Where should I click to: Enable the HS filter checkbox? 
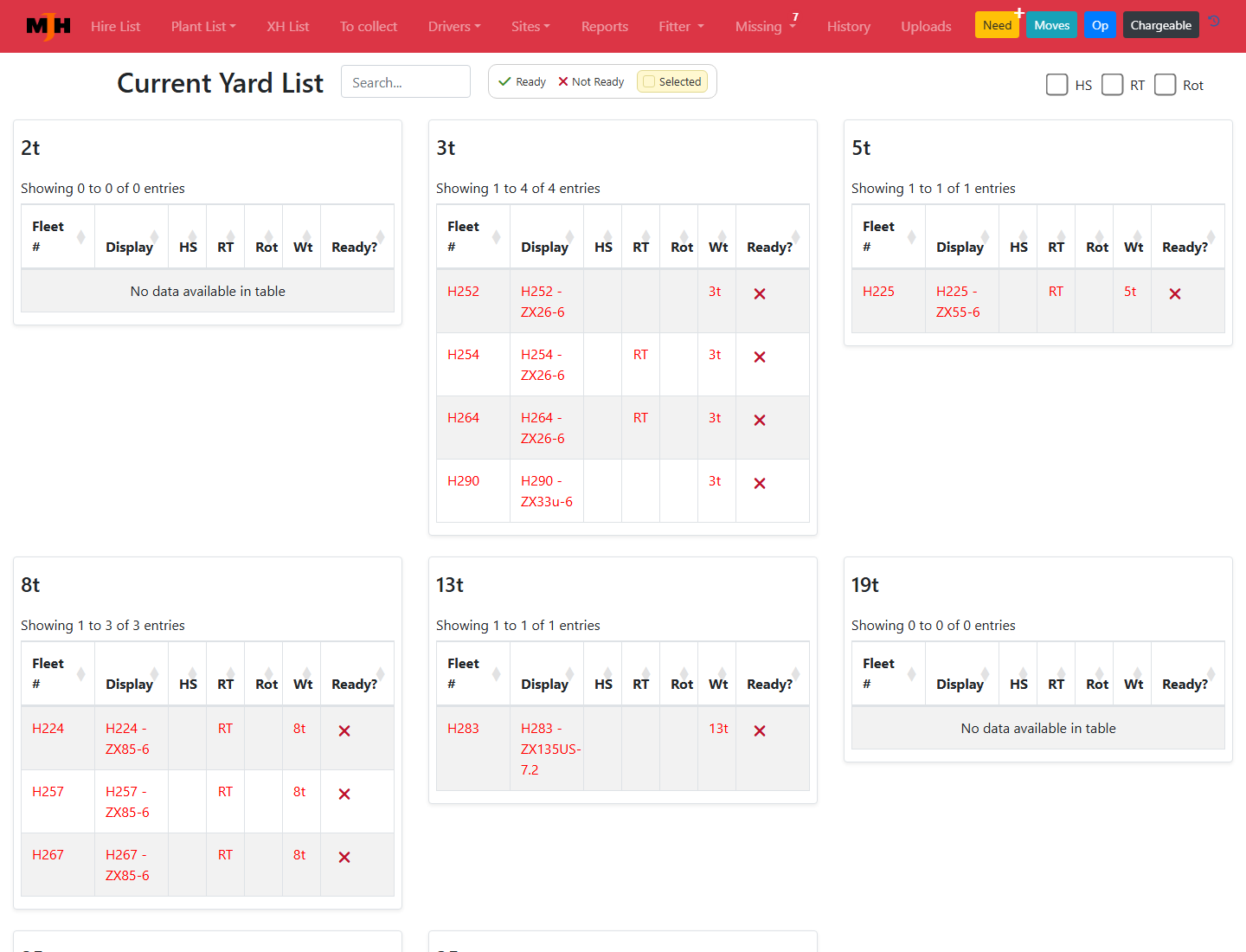1057,85
